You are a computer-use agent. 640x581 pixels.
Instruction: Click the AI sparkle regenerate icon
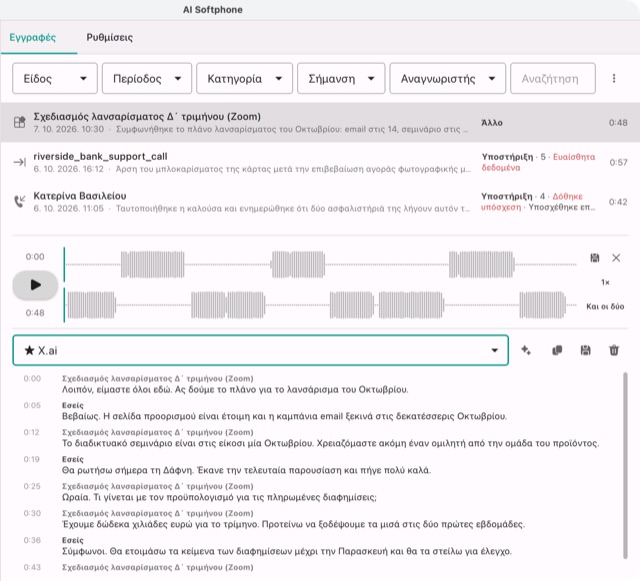coord(526,350)
